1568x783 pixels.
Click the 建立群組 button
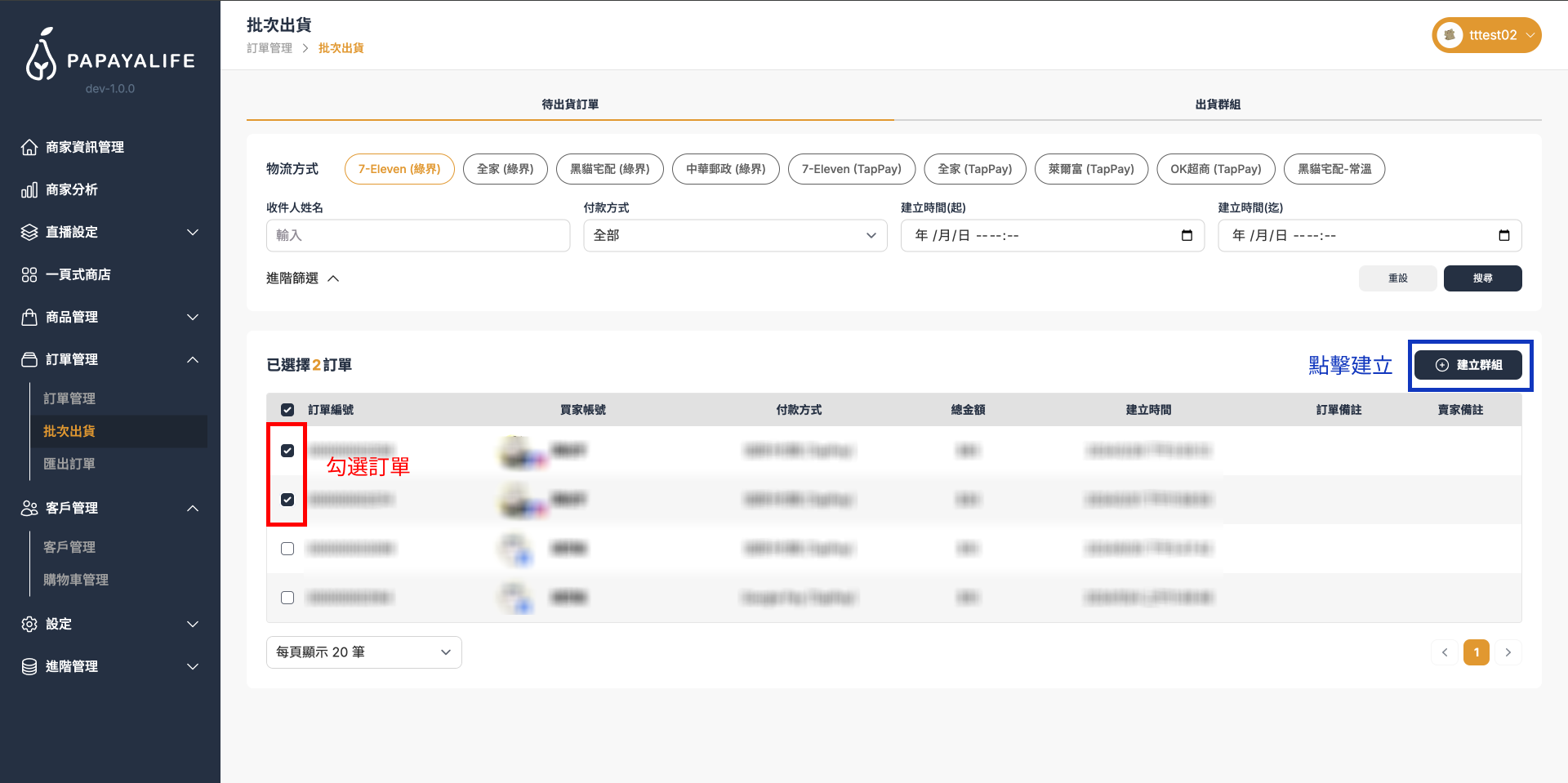click(1468, 365)
